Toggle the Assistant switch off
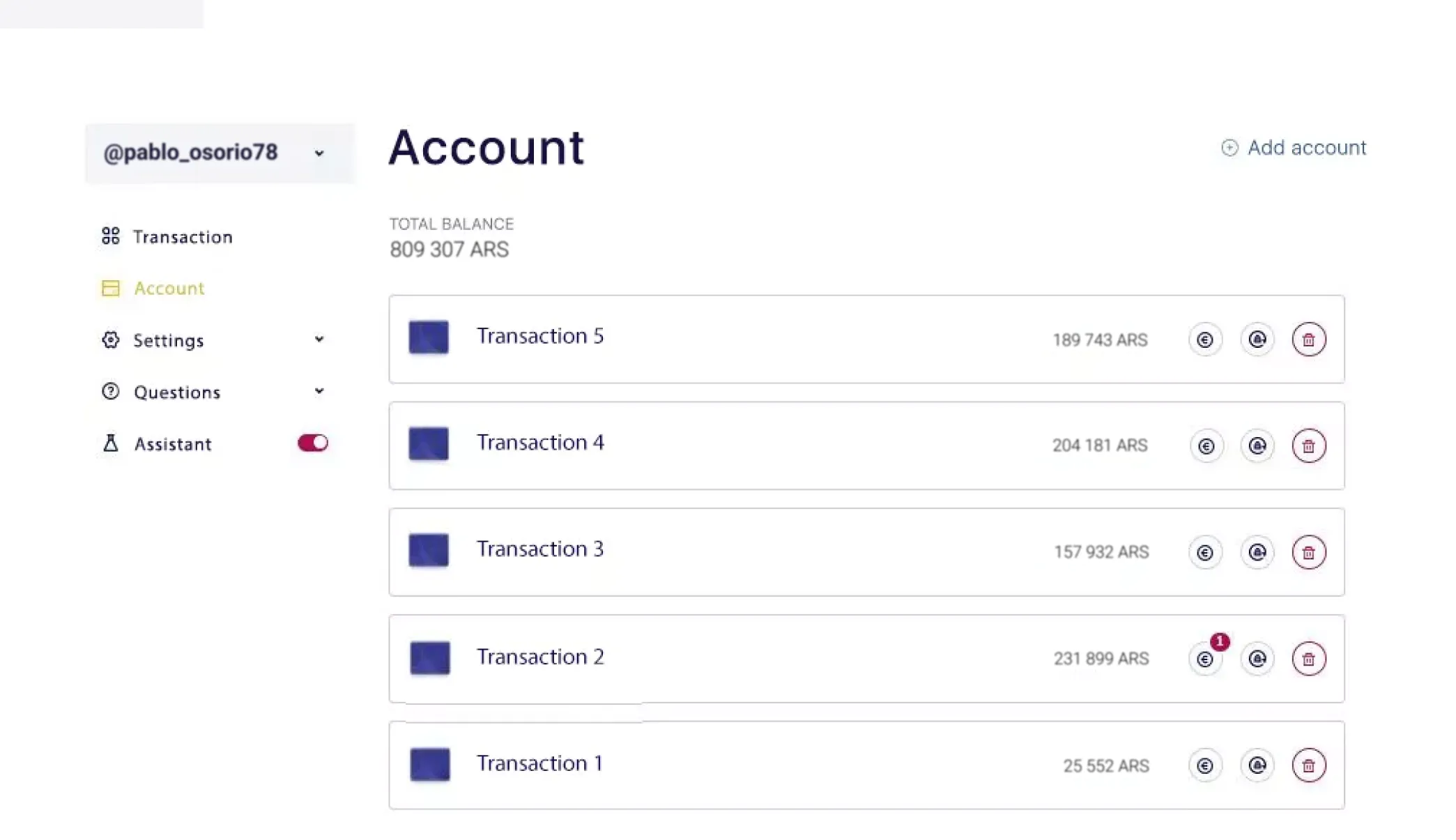The height and width of the screenshot is (840, 1456). coord(312,443)
